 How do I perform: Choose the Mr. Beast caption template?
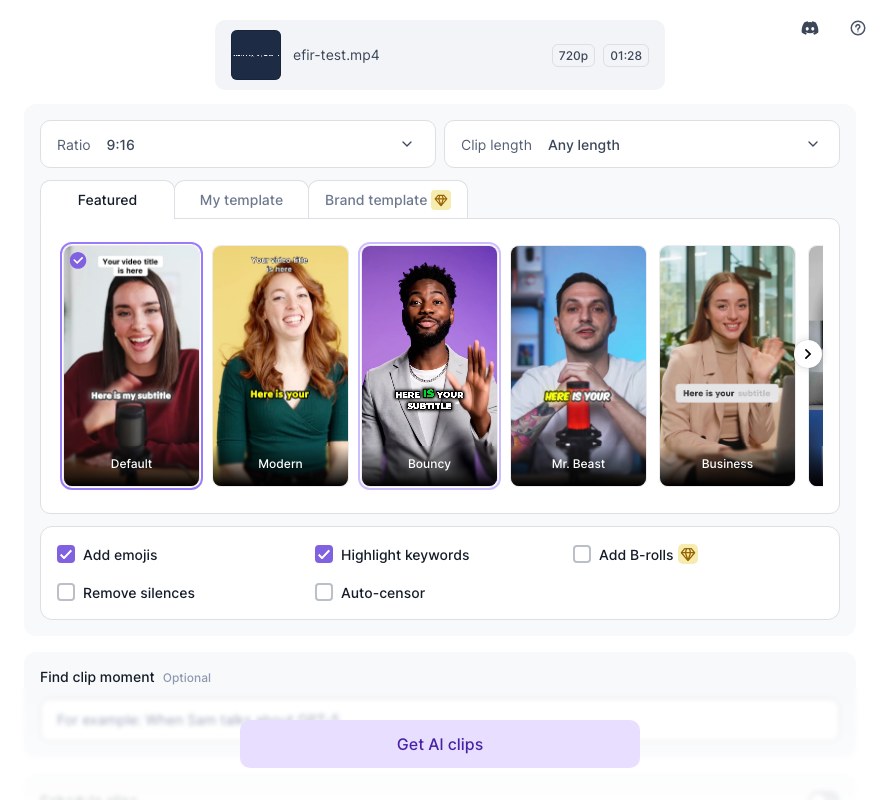pyautogui.click(x=578, y=365)
